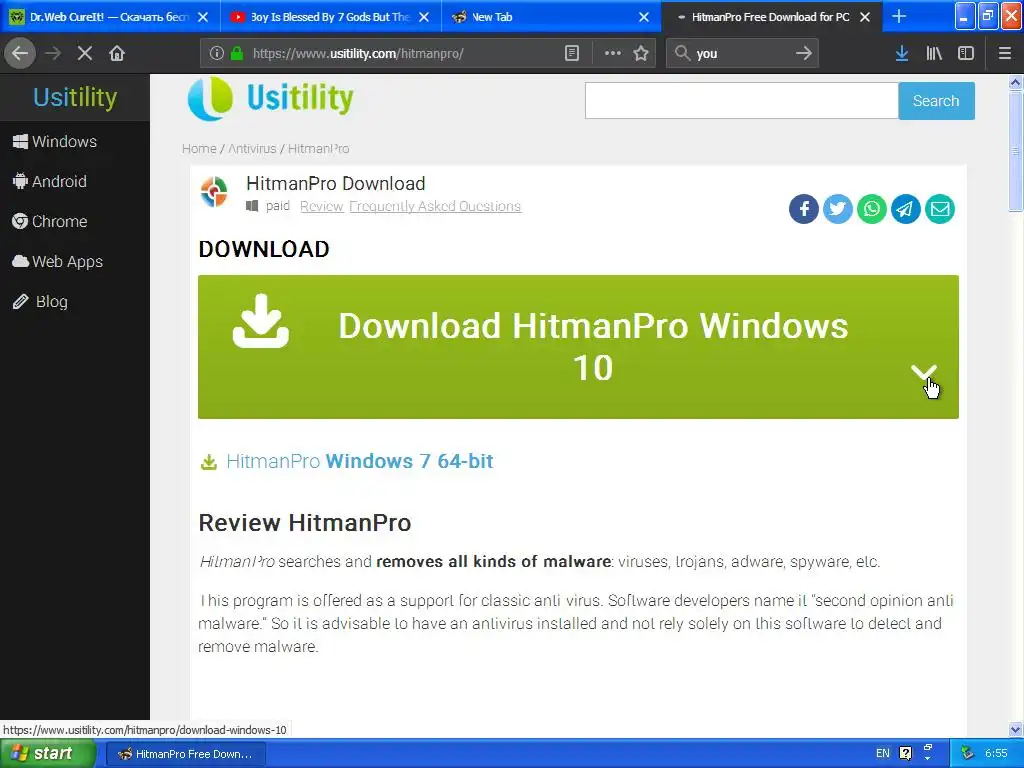The width and height of the screenshot is (1024, 768).
Task: Click the HitmanPro app icon
Action: pos(214,192)
